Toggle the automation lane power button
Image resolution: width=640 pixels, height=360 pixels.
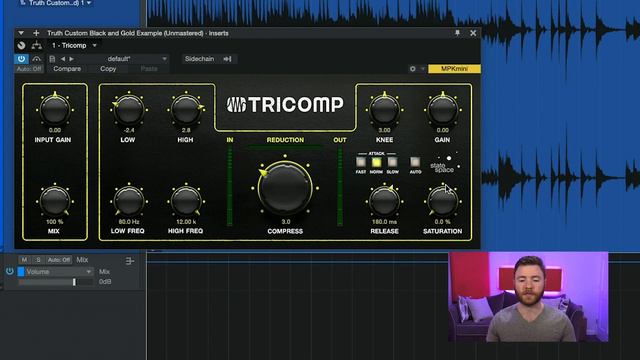pyautogui.click(x=9, y=271)
